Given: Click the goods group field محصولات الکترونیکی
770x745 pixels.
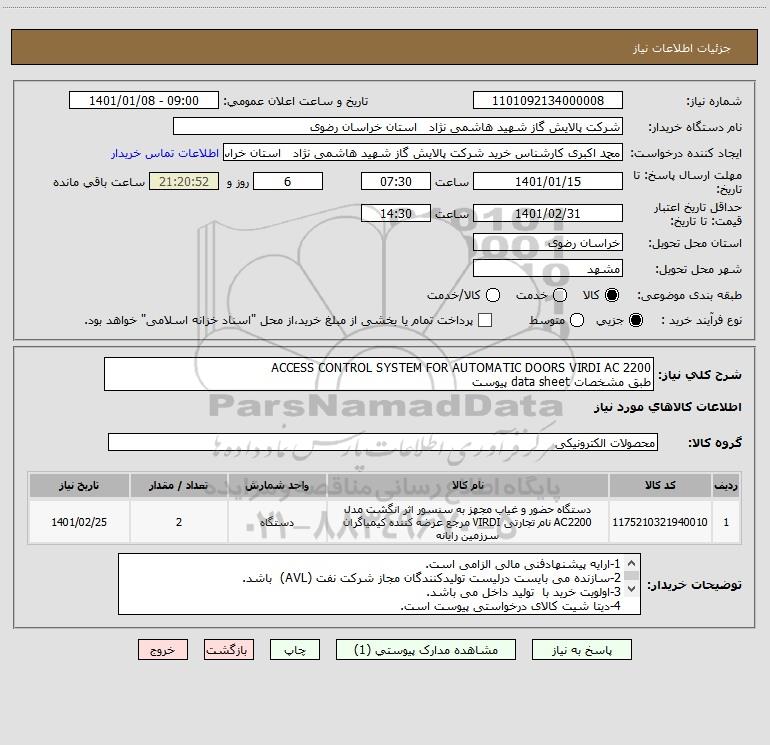Looking at the screenshot, I should click(x=383, y=442).
